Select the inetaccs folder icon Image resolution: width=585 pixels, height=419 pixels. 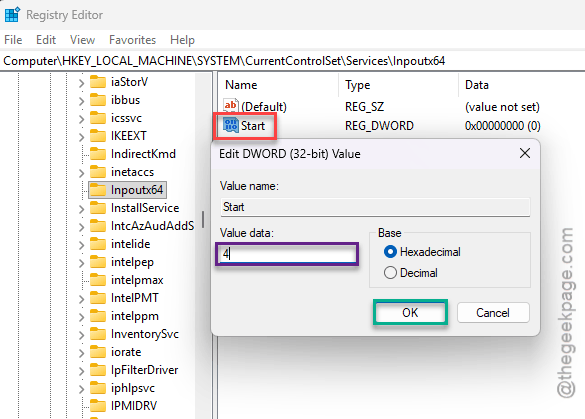[98, 172]
